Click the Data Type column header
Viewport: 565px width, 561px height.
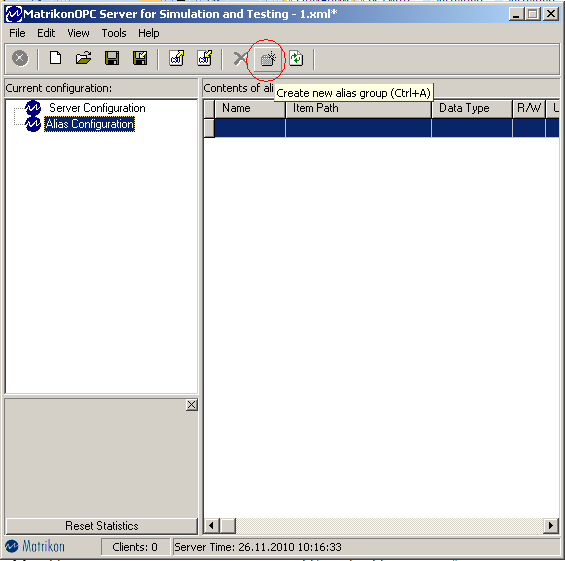472,108
